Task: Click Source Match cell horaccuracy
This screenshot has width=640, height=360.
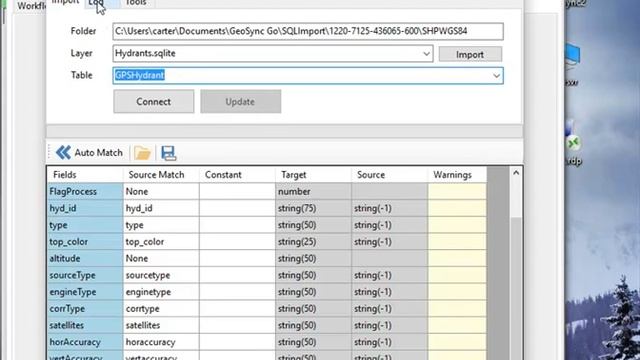Action: pos(161,342)
